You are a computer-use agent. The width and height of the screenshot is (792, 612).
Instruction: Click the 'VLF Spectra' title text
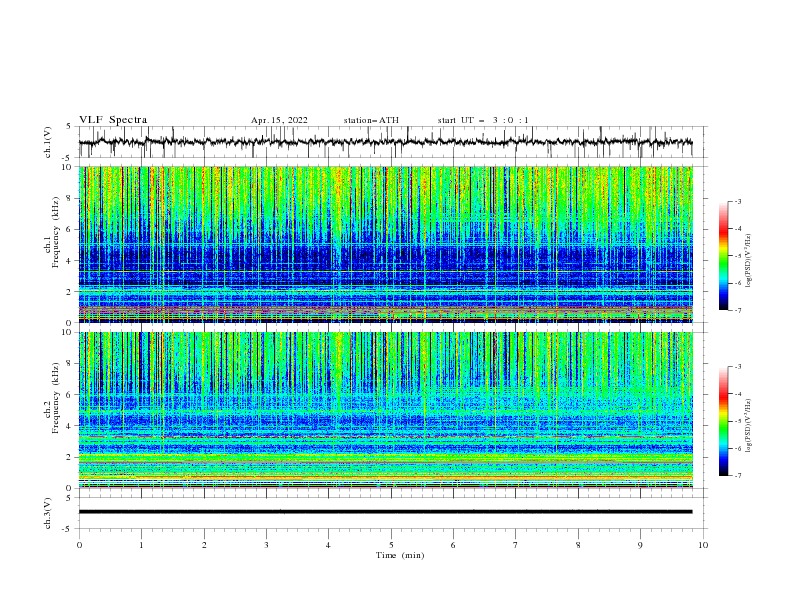click(x=113, y=120)
